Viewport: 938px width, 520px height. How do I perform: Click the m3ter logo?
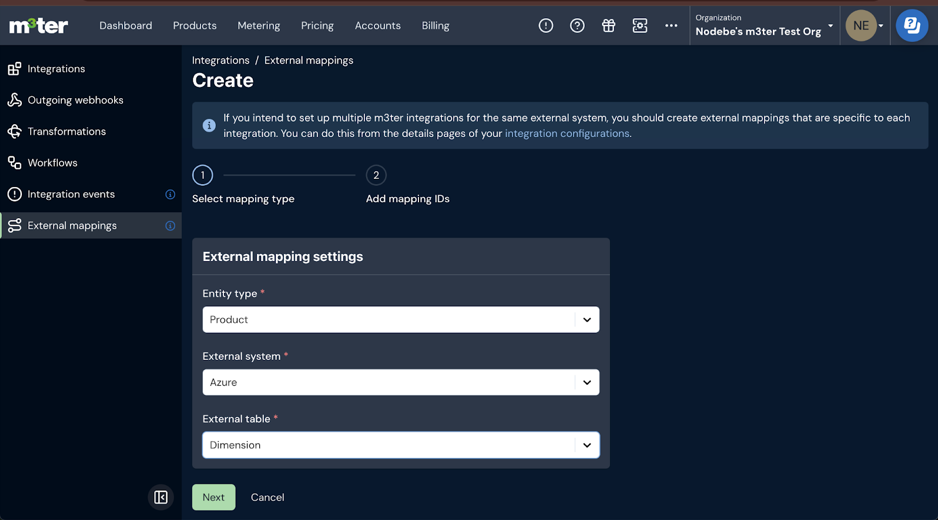coord(38,26)
